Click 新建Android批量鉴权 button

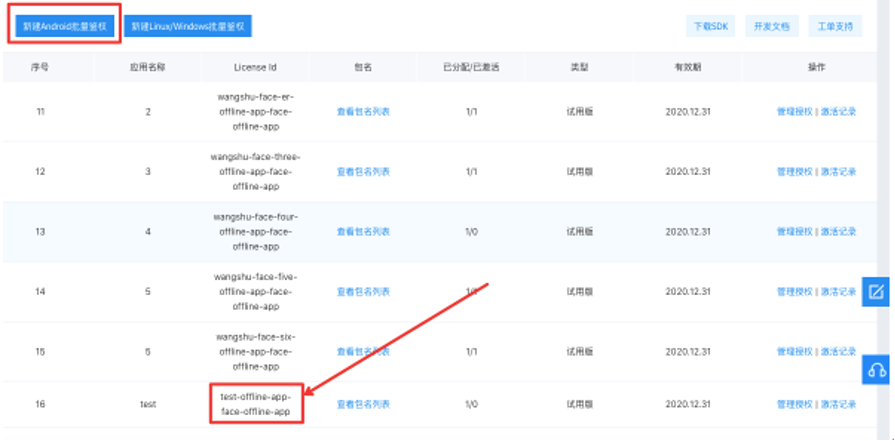coord(64,26)
